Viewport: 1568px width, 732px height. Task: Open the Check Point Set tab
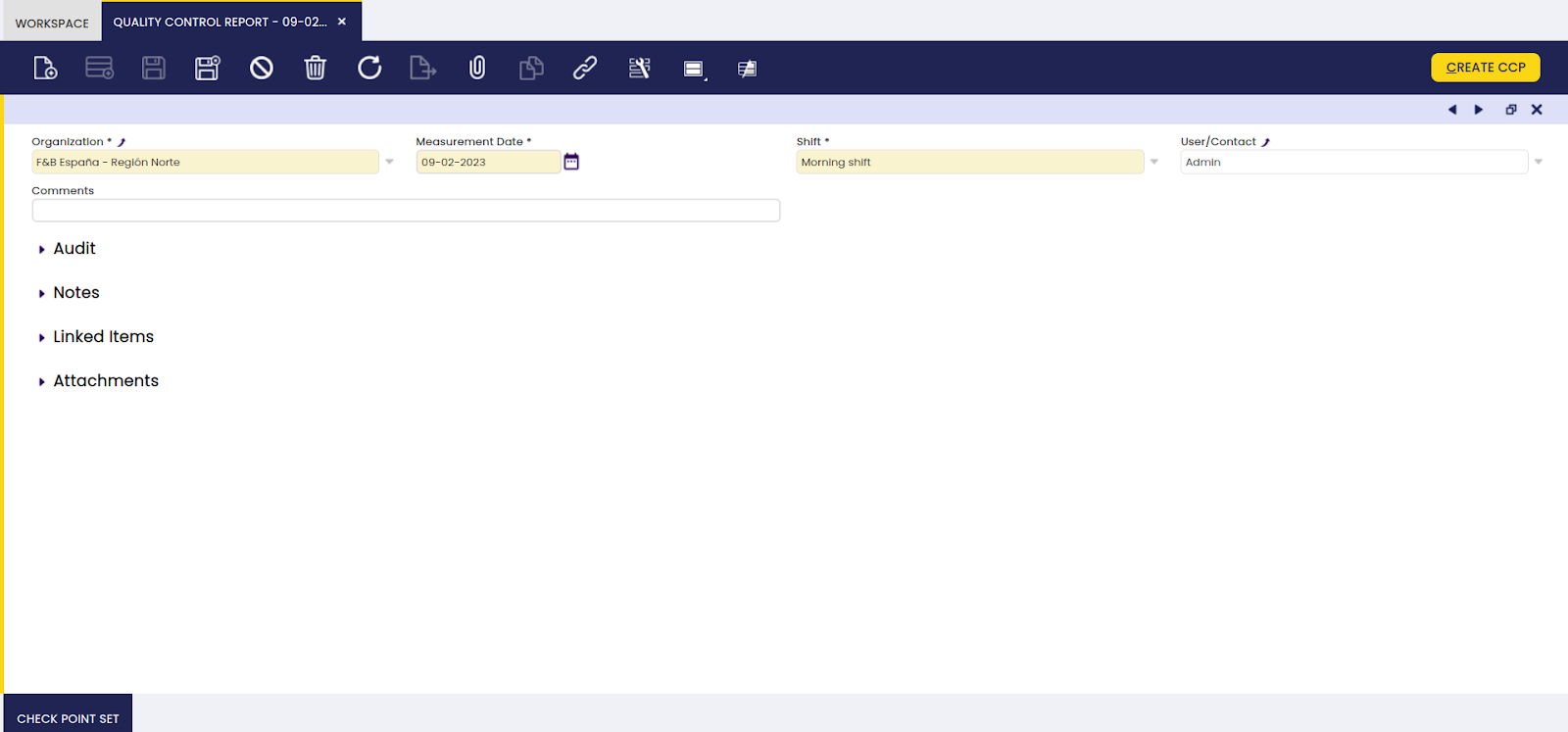tap(68, 718)
